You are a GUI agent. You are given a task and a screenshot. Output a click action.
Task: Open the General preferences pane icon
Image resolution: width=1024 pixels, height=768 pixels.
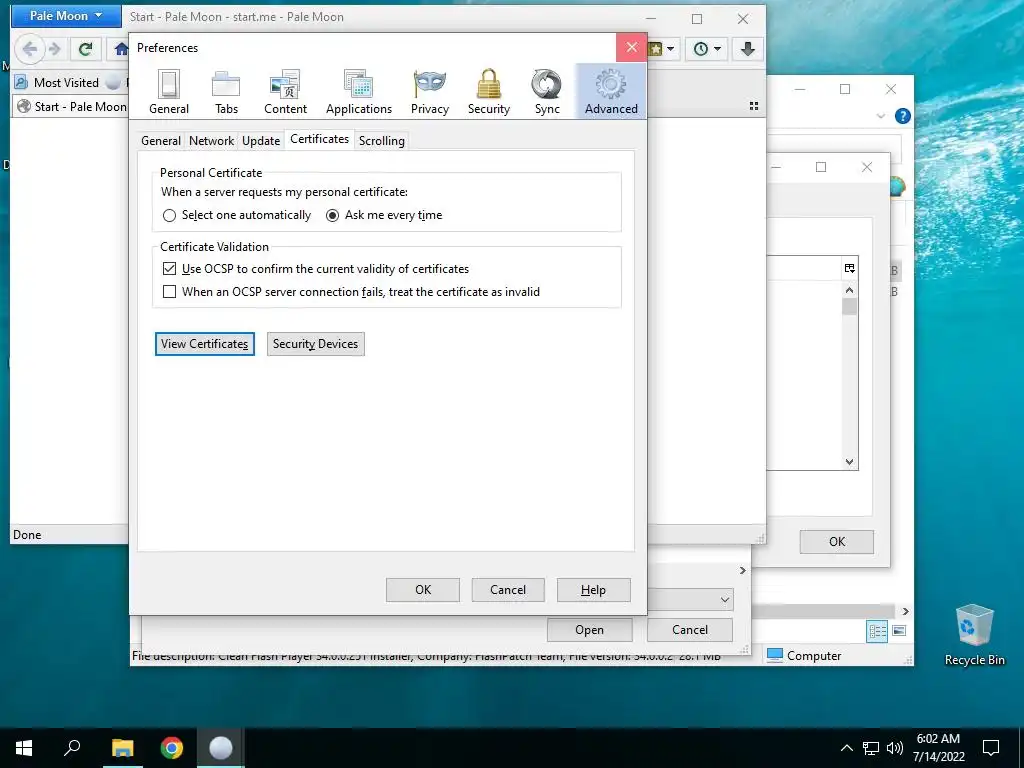coord(168,92)
